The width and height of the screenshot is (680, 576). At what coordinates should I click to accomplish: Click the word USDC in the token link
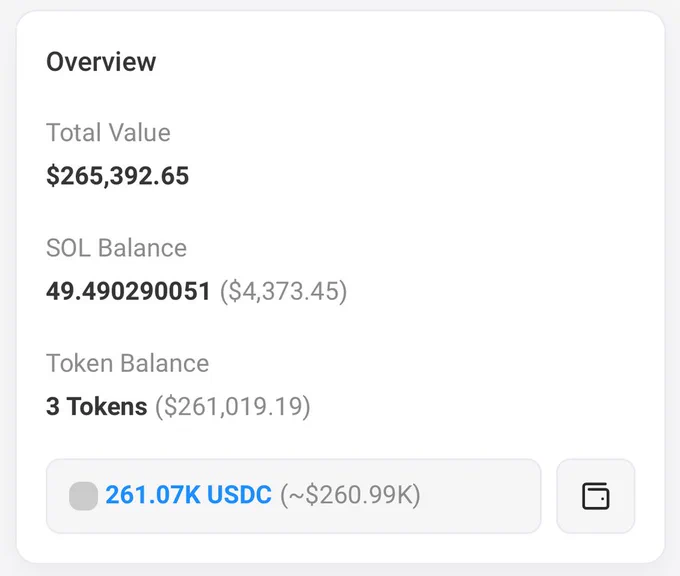(239, 495)
